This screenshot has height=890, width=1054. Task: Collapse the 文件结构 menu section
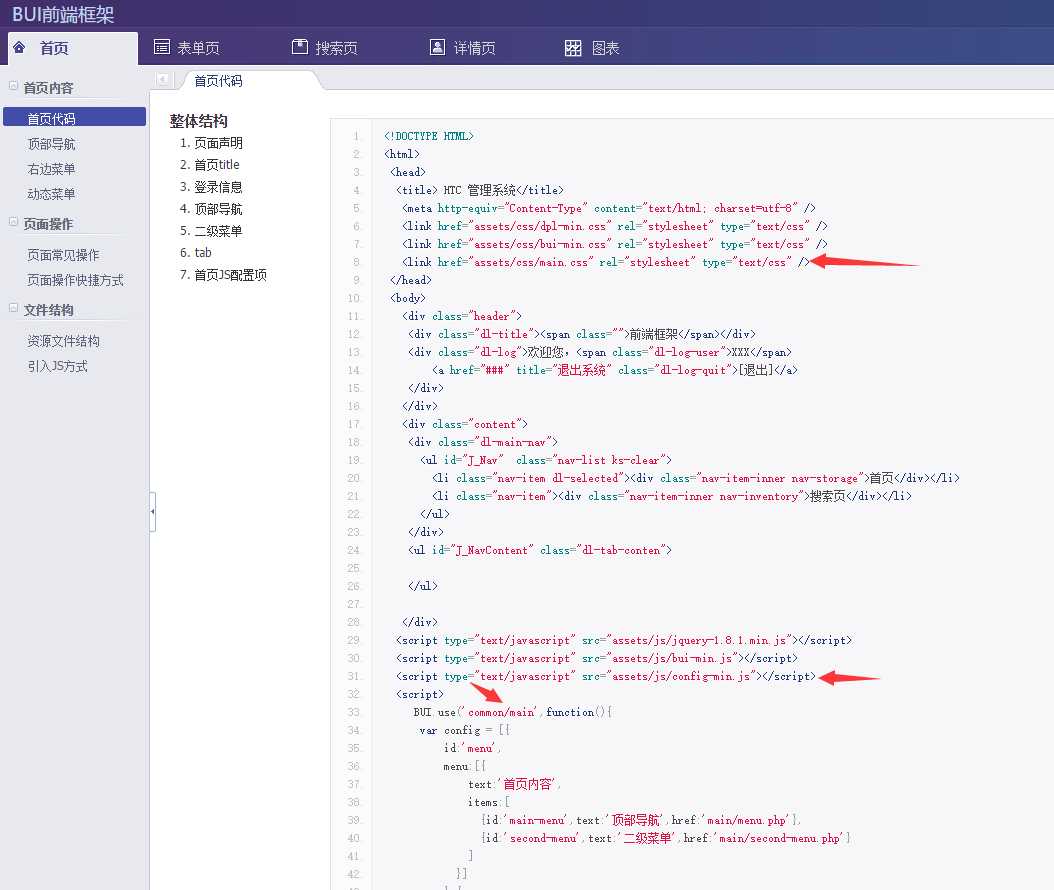point(13,308)
